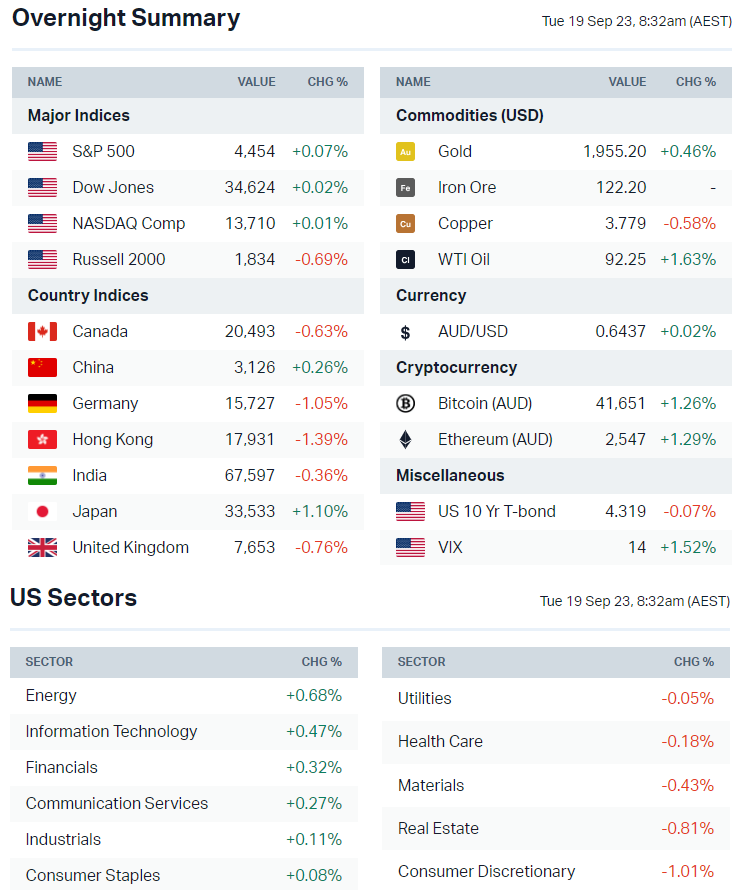Click the Gold commodity icon
The image size is (751, 890).
[405, 152]
